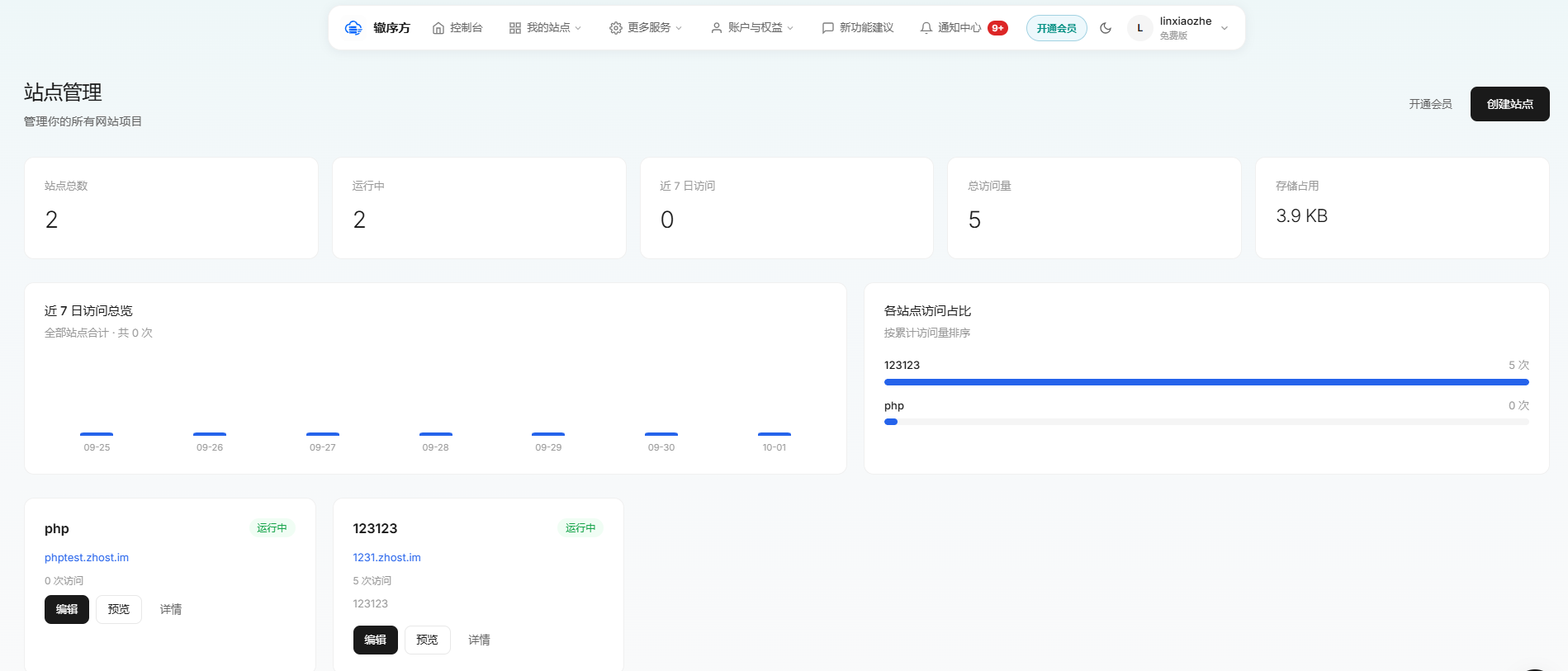Click 预览 on the 123123 site card
The image size is (1568, 671).
pyautogui.click(x=428, y=640)
